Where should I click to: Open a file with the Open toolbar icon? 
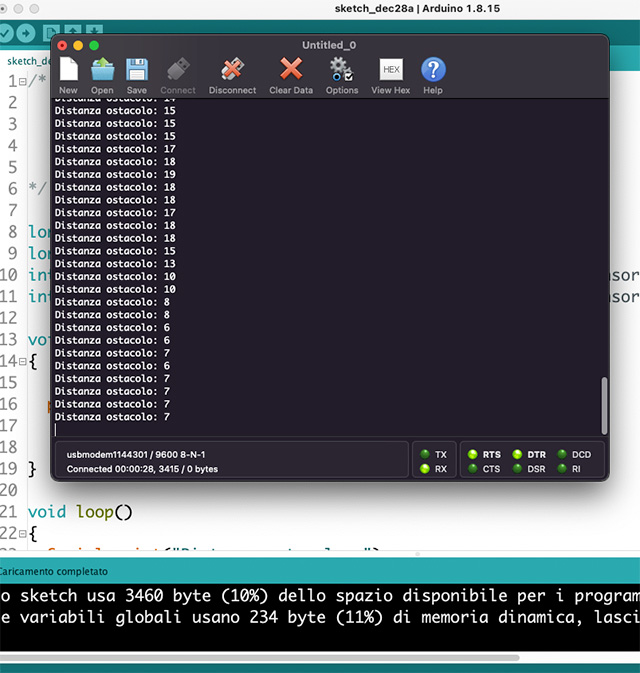click(102, 74)
